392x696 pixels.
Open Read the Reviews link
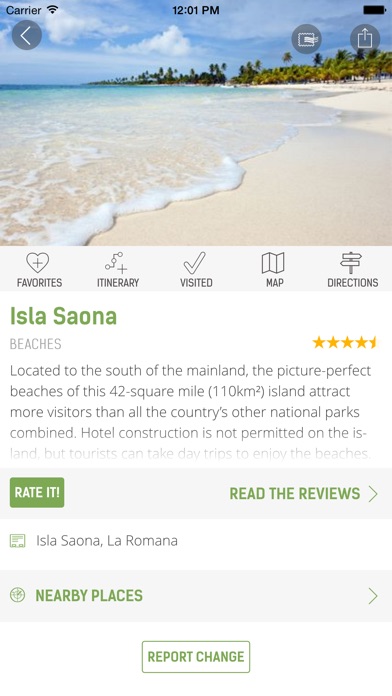[294, 494]
